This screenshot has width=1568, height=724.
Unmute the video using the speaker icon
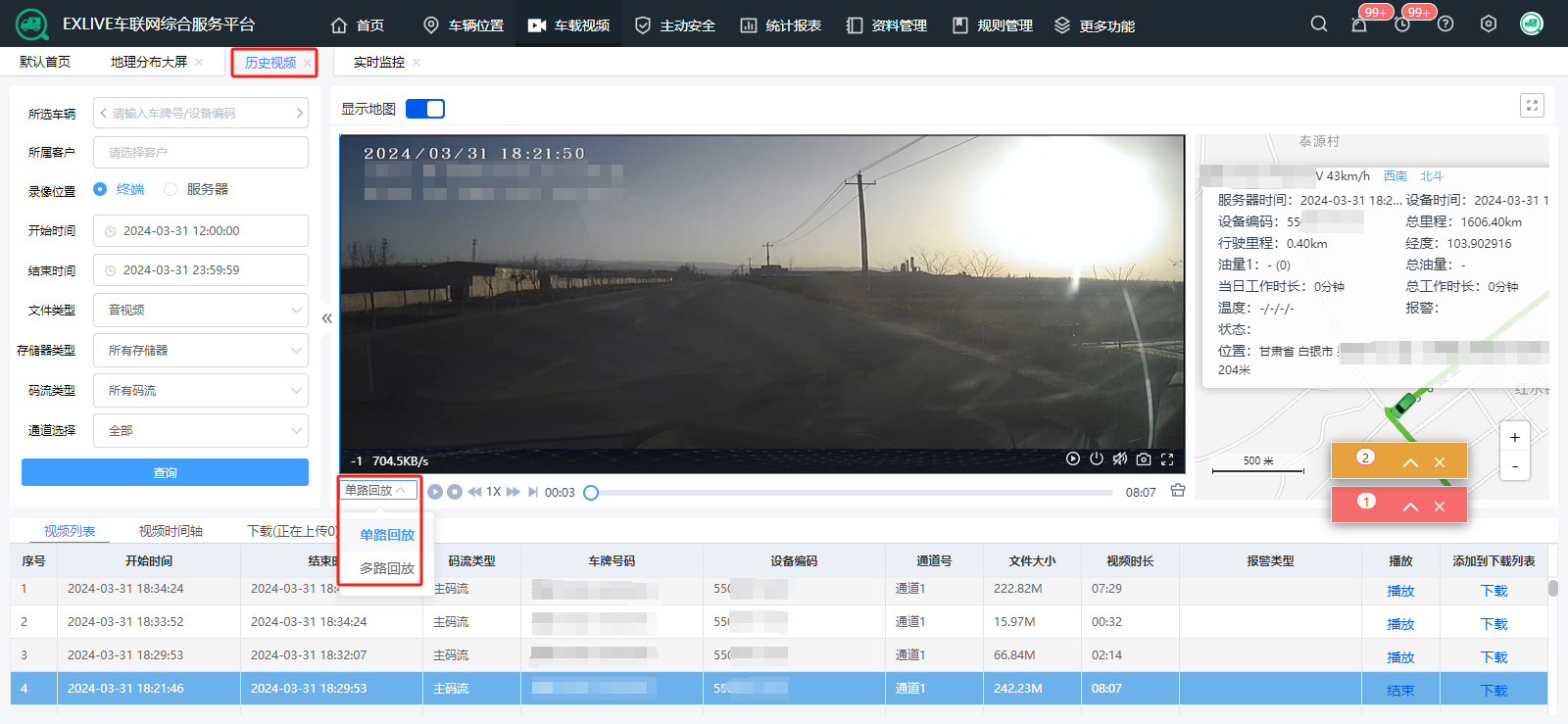pos(1120,459)
